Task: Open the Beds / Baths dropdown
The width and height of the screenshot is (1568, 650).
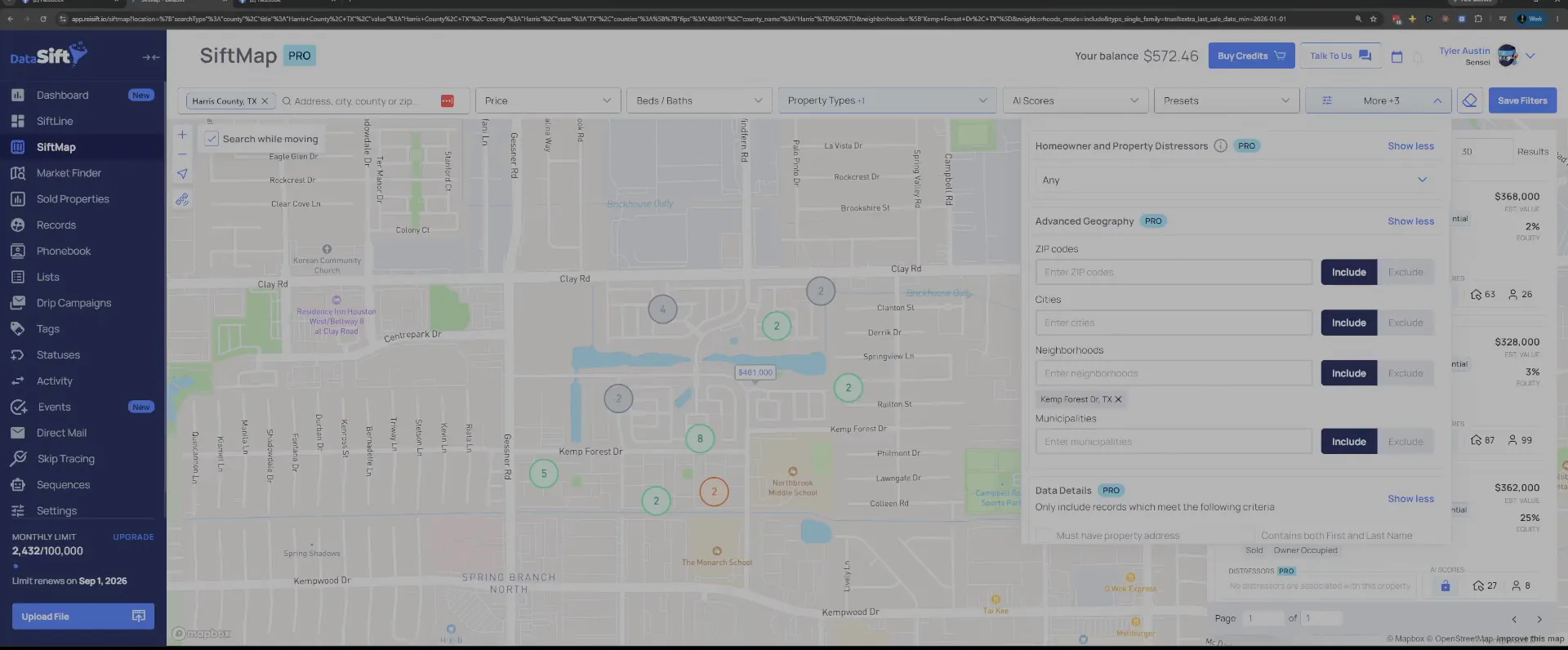Action: (x=699, y=100)
